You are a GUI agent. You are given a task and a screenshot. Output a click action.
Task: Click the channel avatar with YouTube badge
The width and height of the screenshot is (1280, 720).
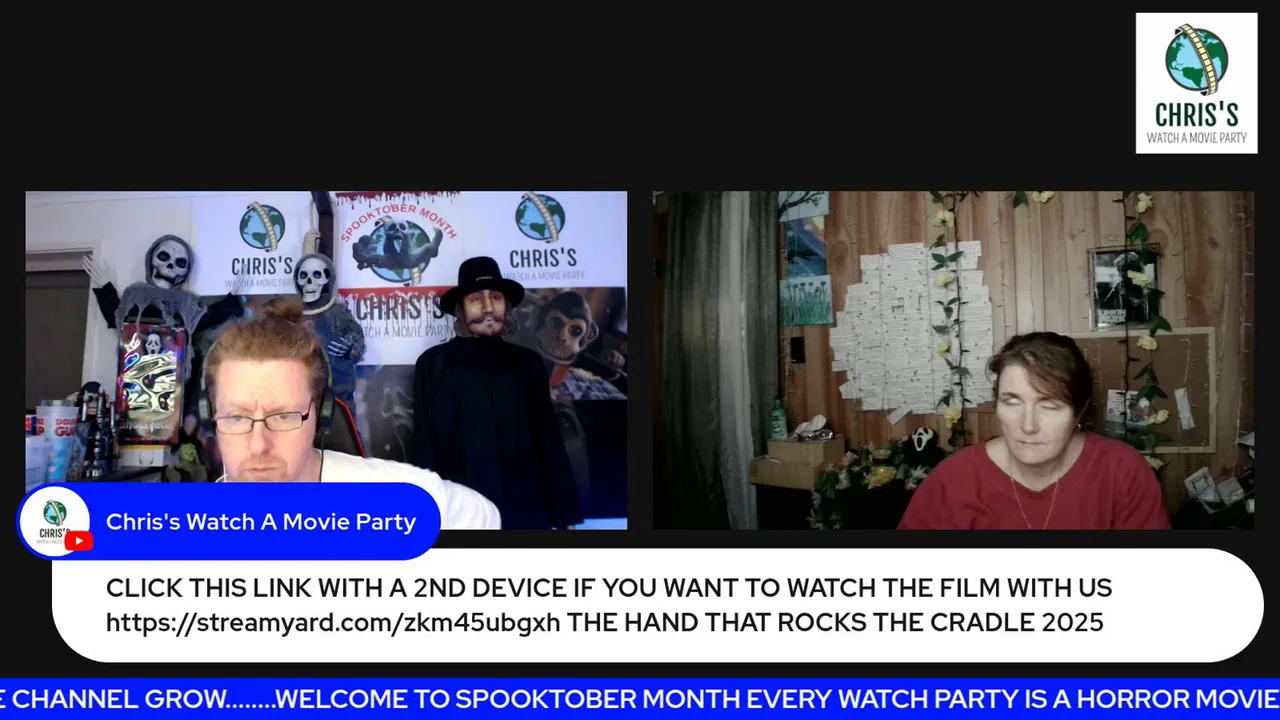pyautogui.click(x=57, y=522)
